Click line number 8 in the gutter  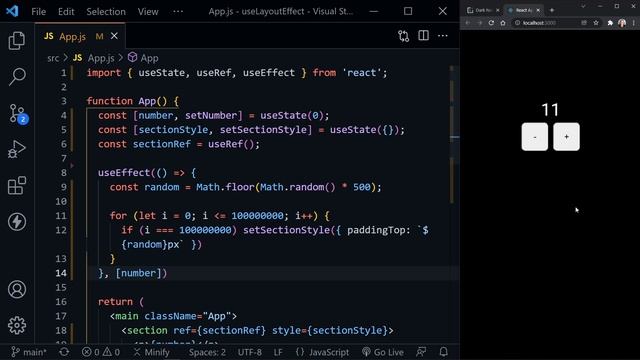[x=64, y=173]
